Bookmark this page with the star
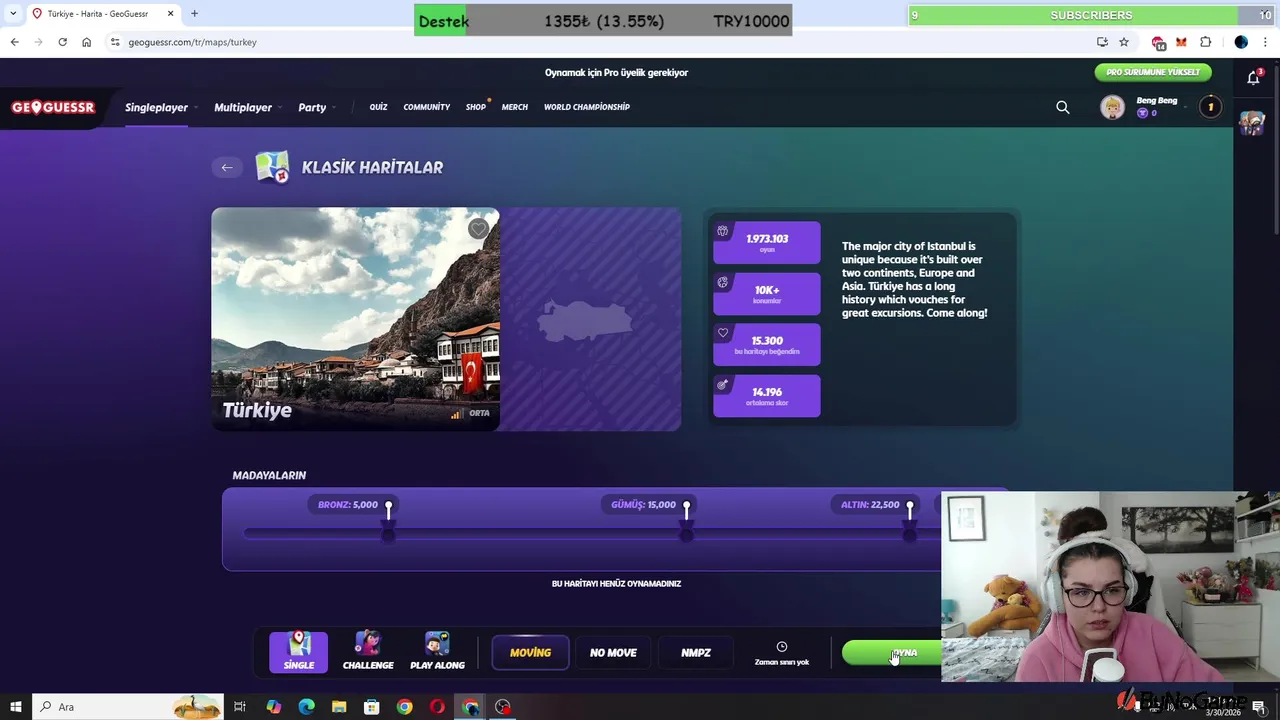 pos(1124,42)
